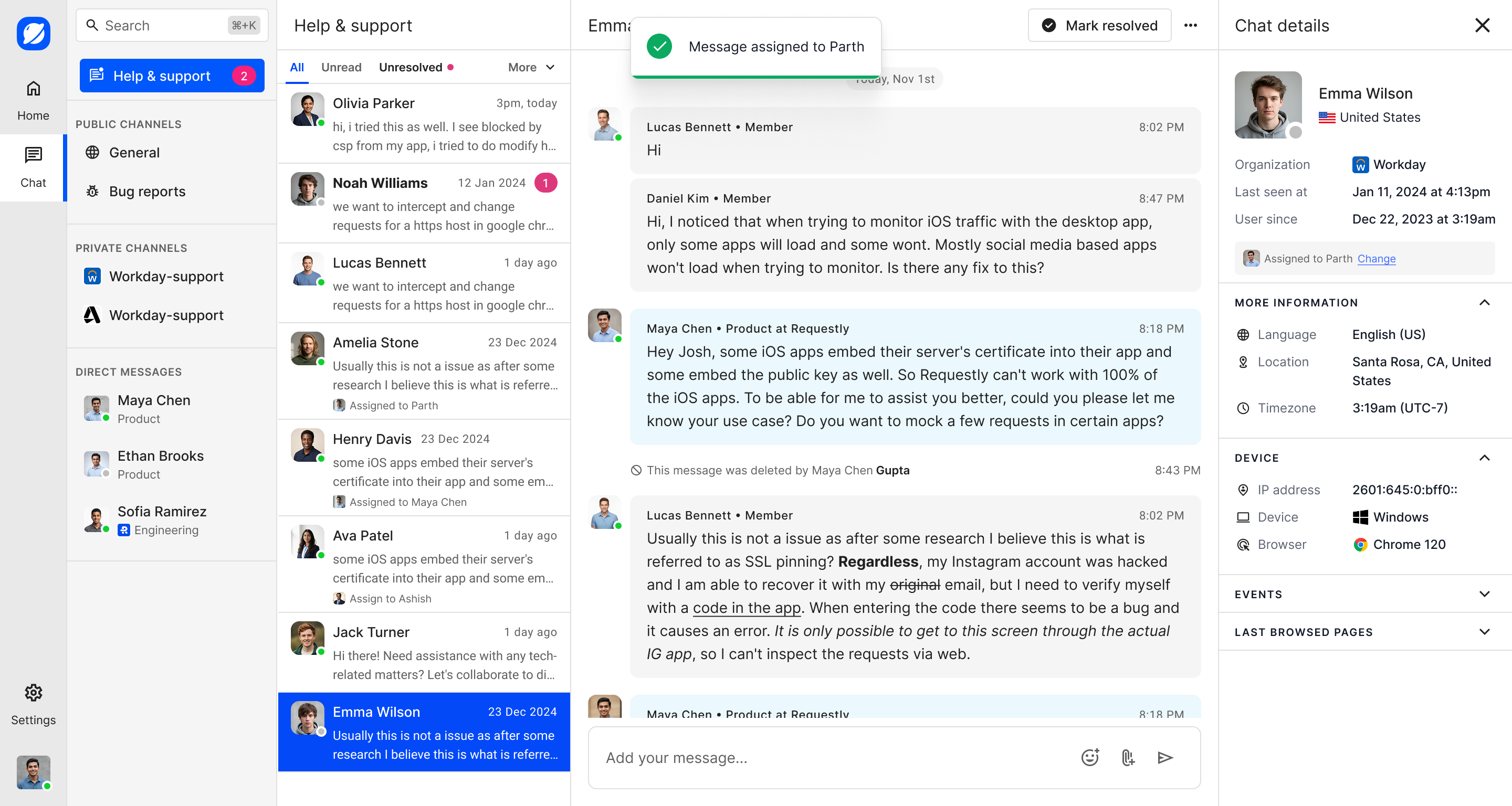Click the Search magnifier icon
This screenshot has width=1512, height=806.
[x=92, y=25]
